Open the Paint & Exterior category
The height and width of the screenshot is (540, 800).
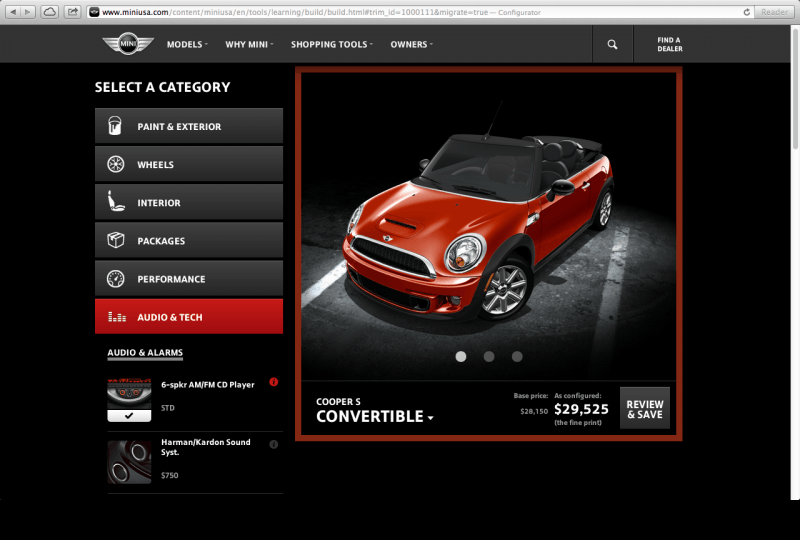tap(189, 126)
